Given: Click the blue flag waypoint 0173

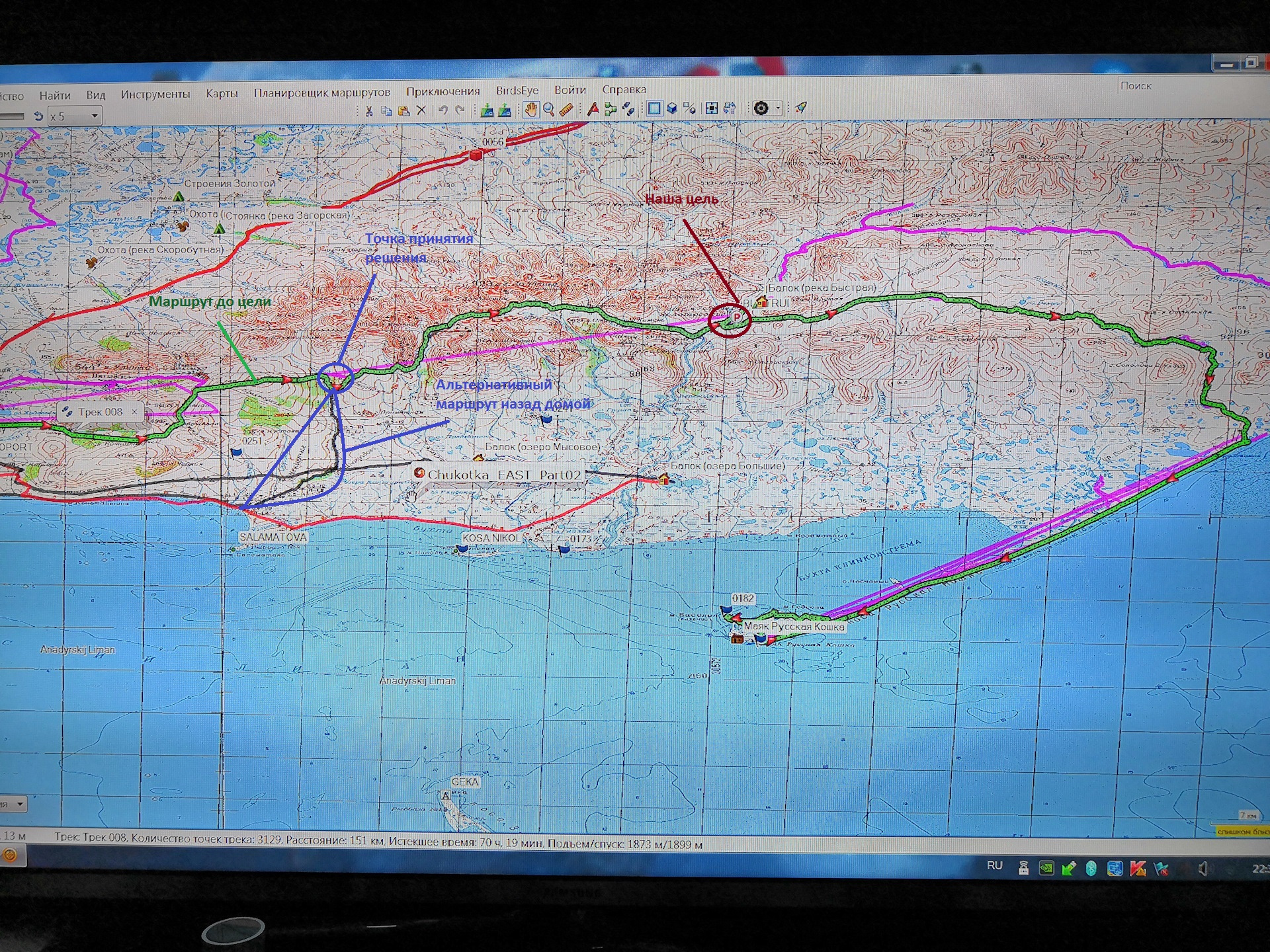Looking at the screenshot, I should coord(564,549).
